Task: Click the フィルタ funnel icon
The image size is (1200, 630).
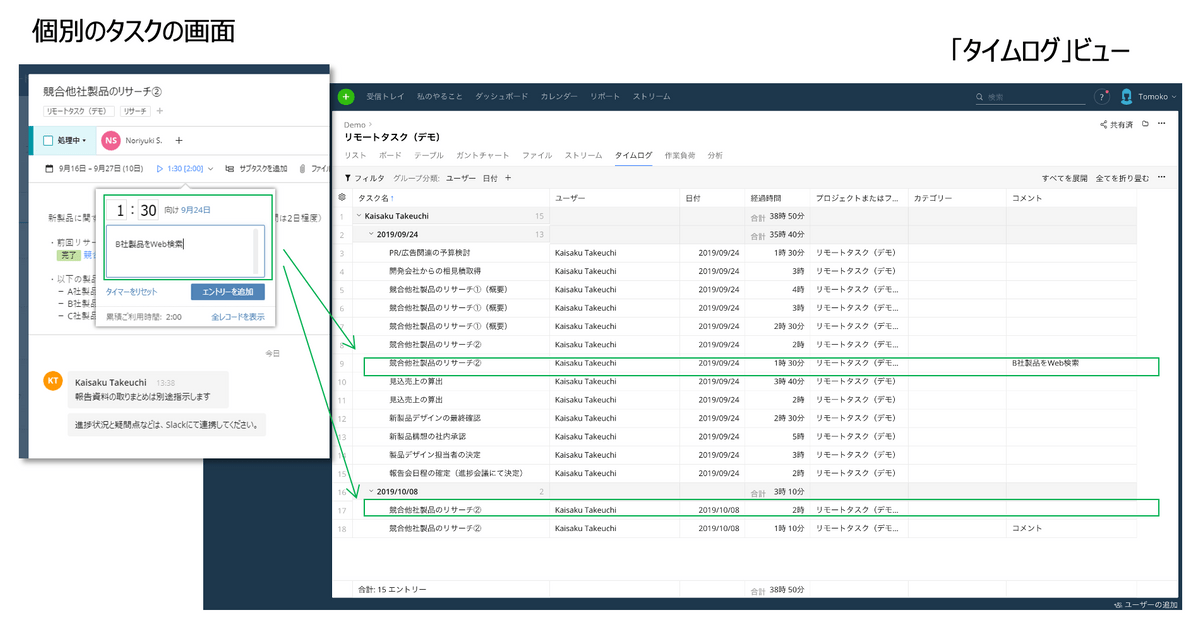Action: 348,178
